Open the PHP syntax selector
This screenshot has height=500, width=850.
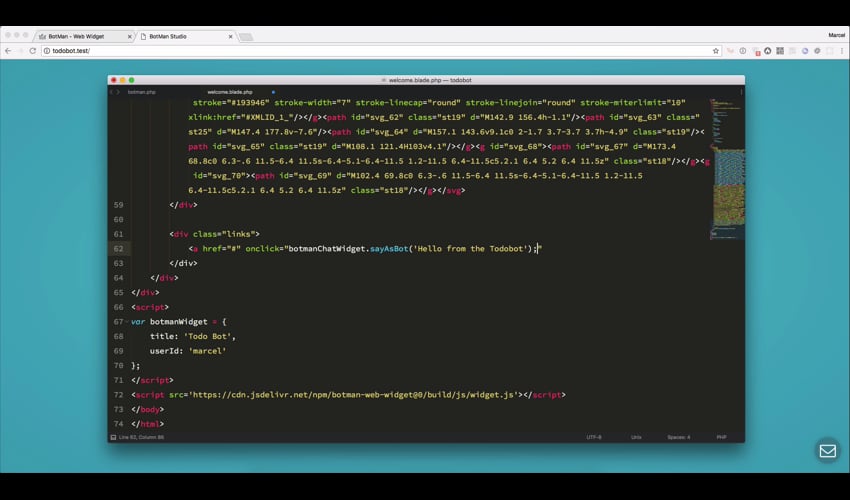click(x=721, y=437)
